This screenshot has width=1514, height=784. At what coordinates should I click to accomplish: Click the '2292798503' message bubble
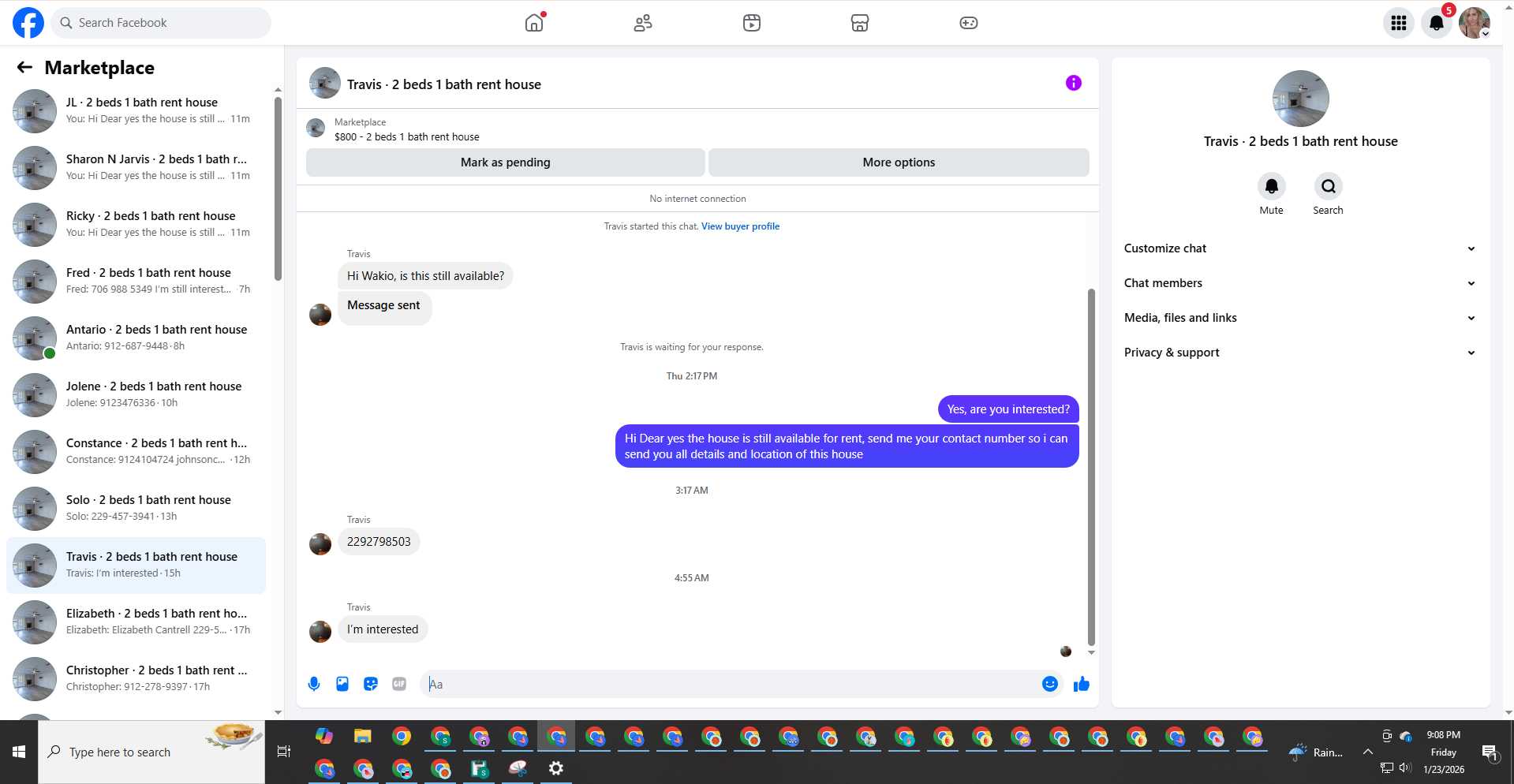(379, 542)
